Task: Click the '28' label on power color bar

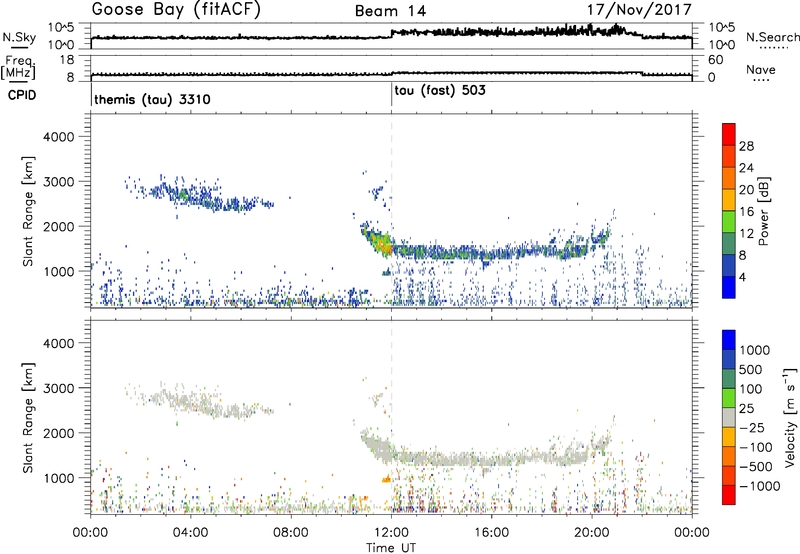Action: coord(746,146)
